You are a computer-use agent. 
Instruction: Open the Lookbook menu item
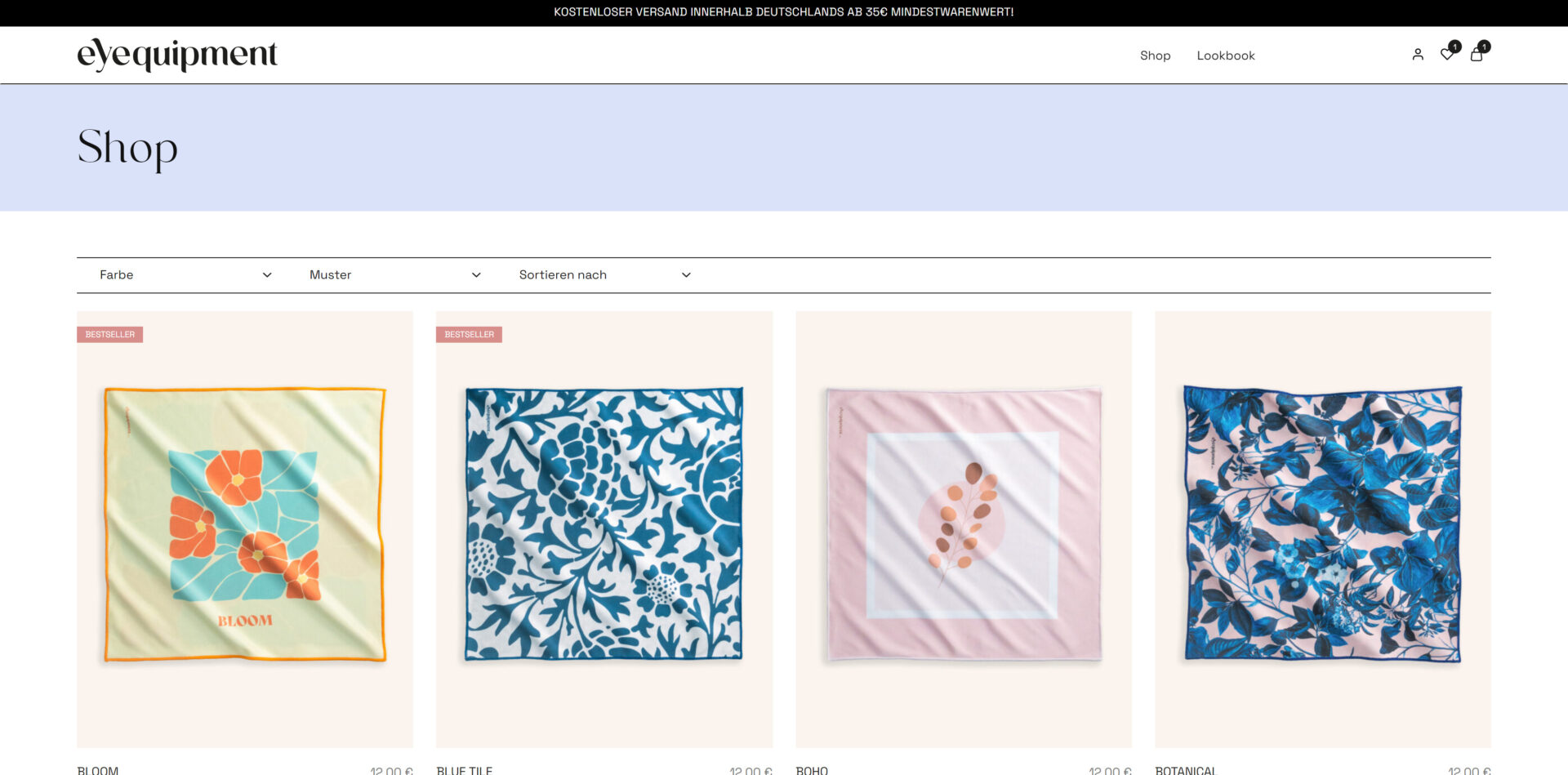coord(1226,55)
